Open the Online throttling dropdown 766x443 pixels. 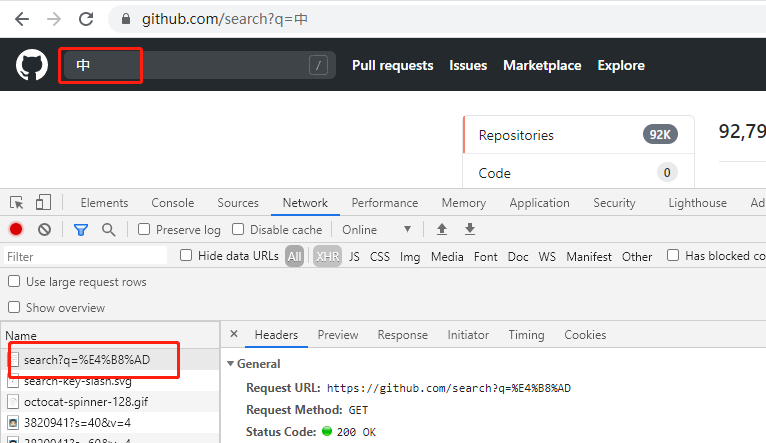376,230
